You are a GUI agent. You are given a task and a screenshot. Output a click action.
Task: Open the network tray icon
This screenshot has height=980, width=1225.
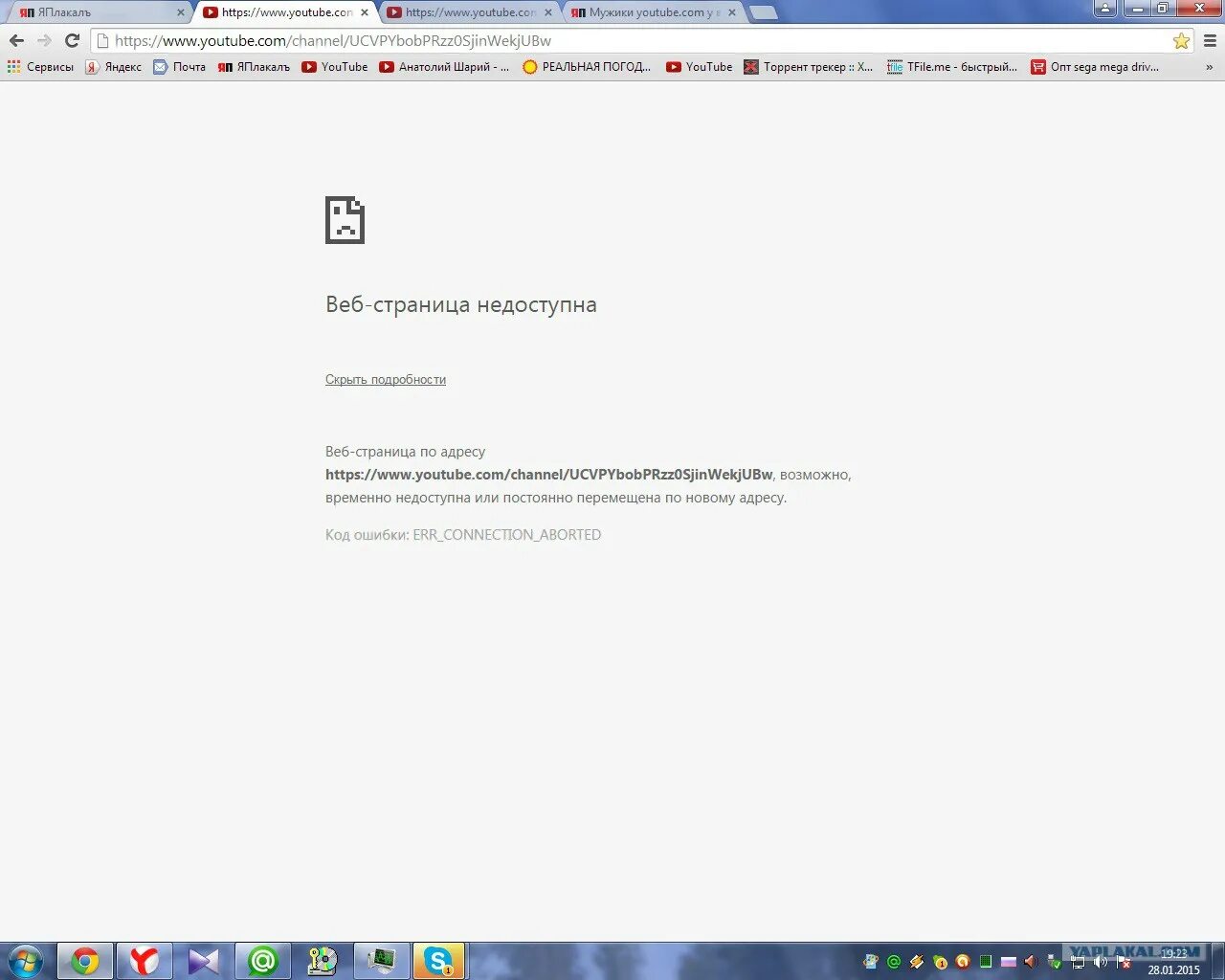(x=1078, y=963)
